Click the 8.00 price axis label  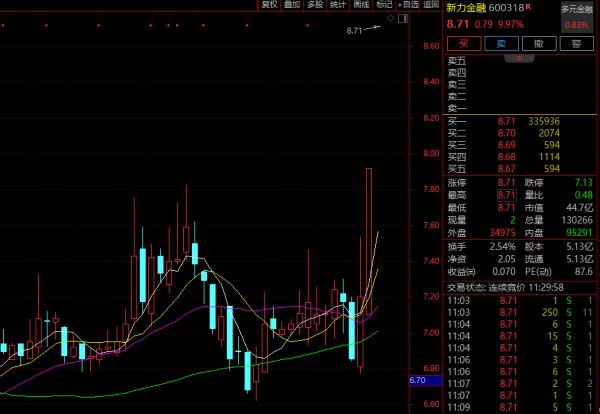[431, 153]
